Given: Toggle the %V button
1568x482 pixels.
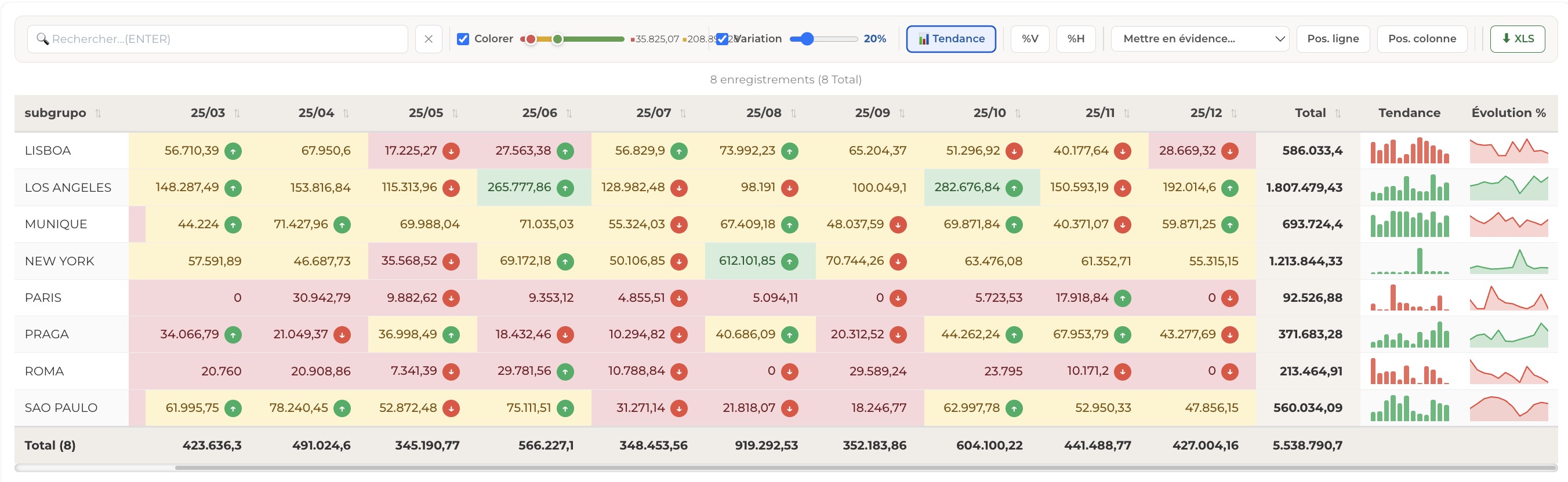Looking at the screenshot, I should (1030, 39).
